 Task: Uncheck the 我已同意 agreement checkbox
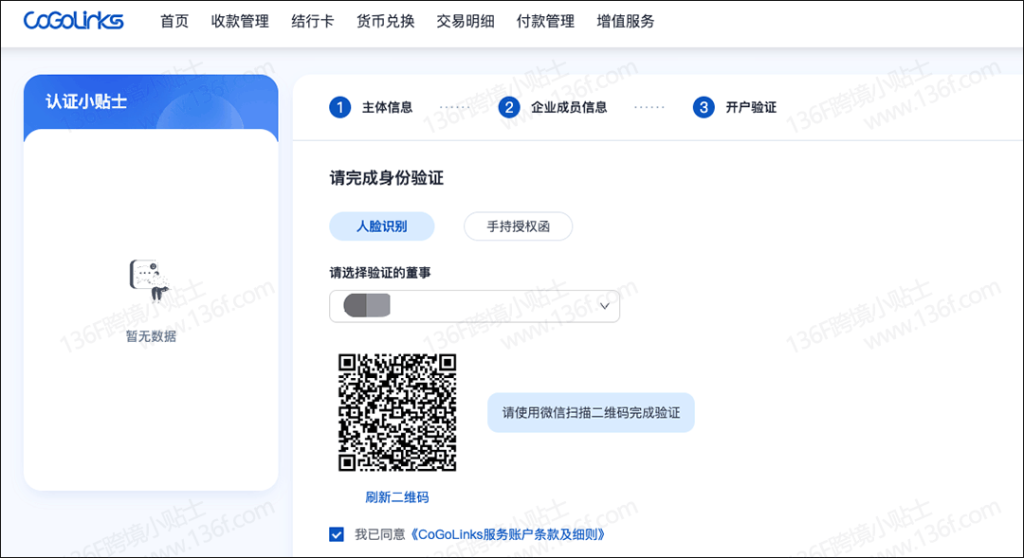336,534
